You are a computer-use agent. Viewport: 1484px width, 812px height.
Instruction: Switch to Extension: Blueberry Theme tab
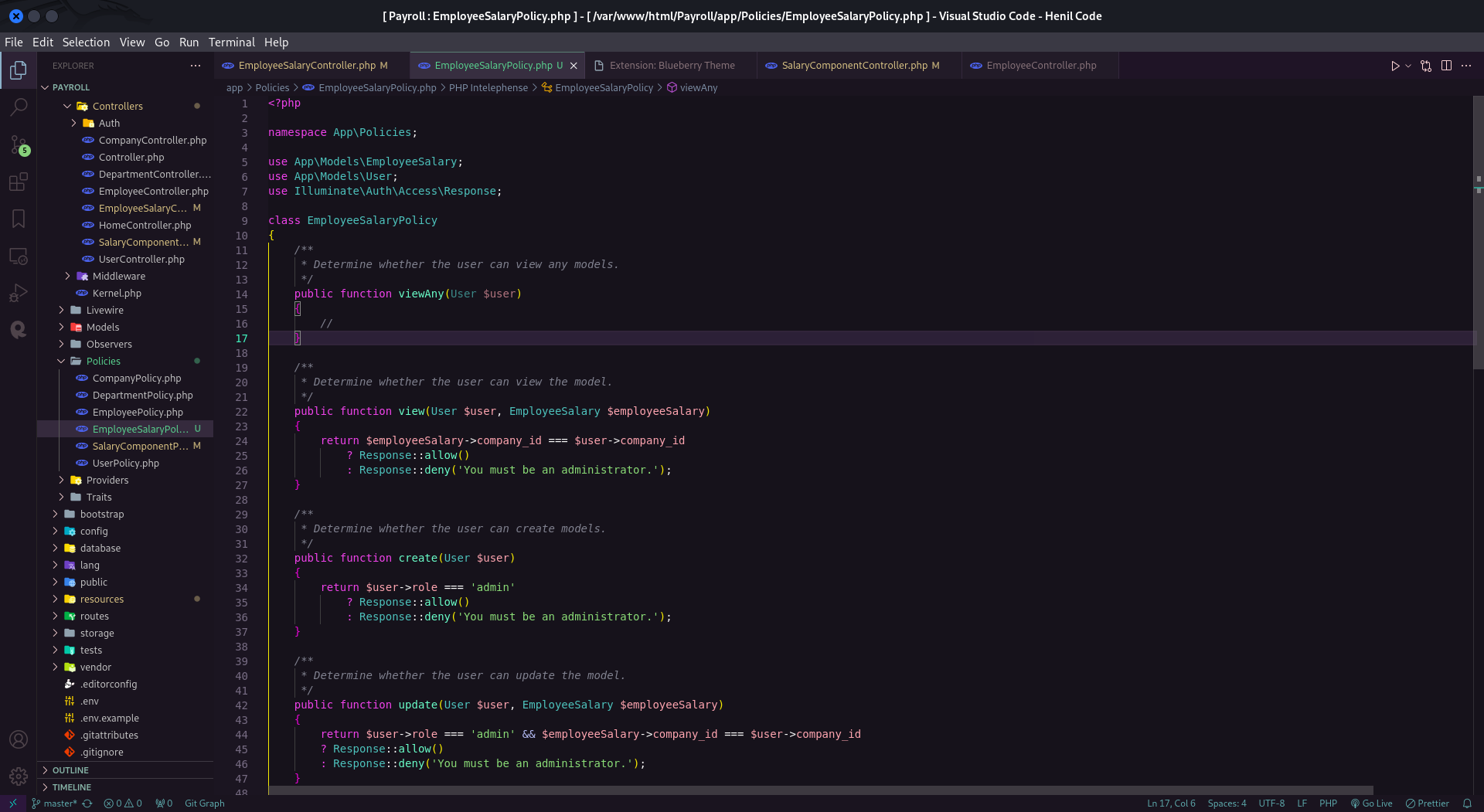point(671,66)
